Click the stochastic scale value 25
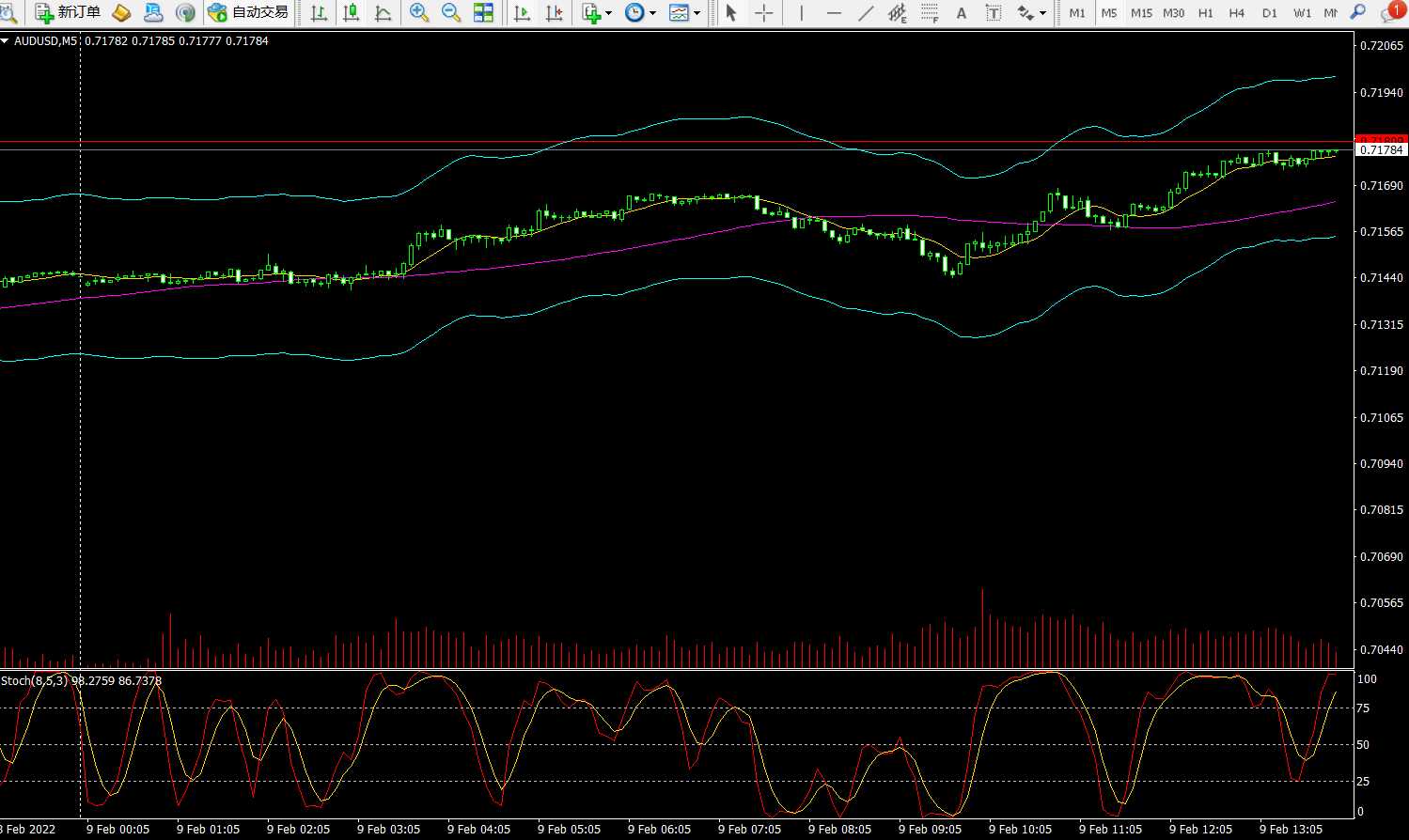 coord(1364,781)
